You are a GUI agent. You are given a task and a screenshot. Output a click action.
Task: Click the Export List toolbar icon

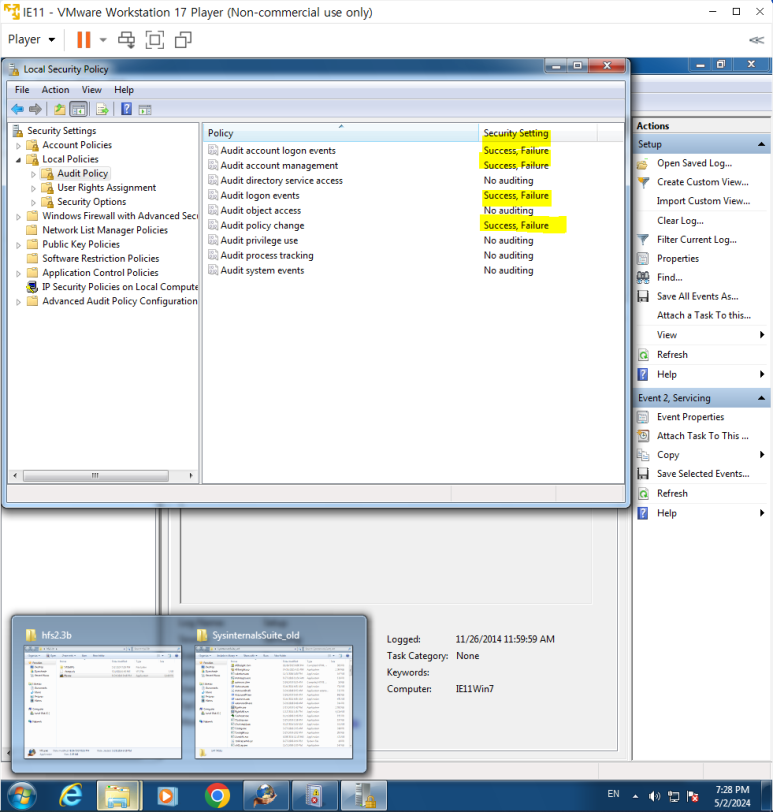[x=103, y=109]
